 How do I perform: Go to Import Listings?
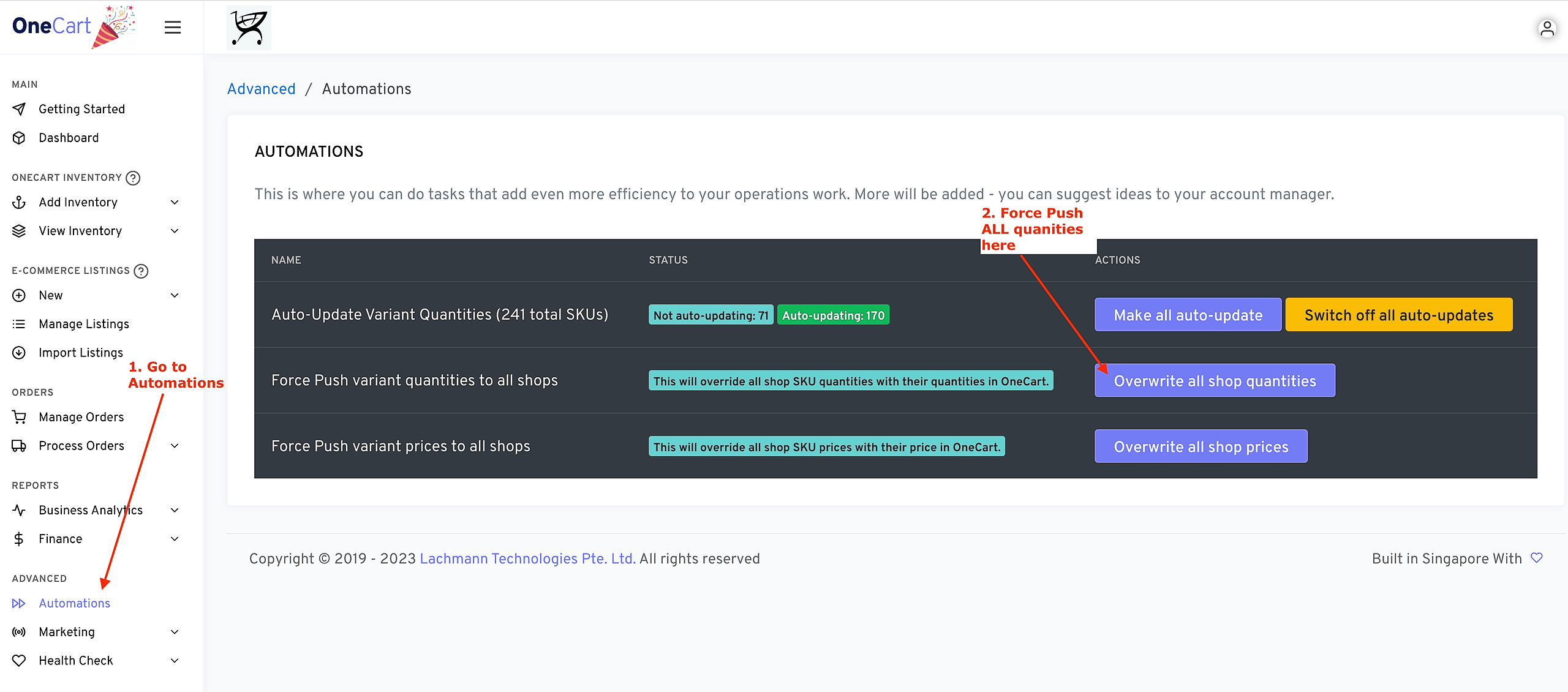81,353
